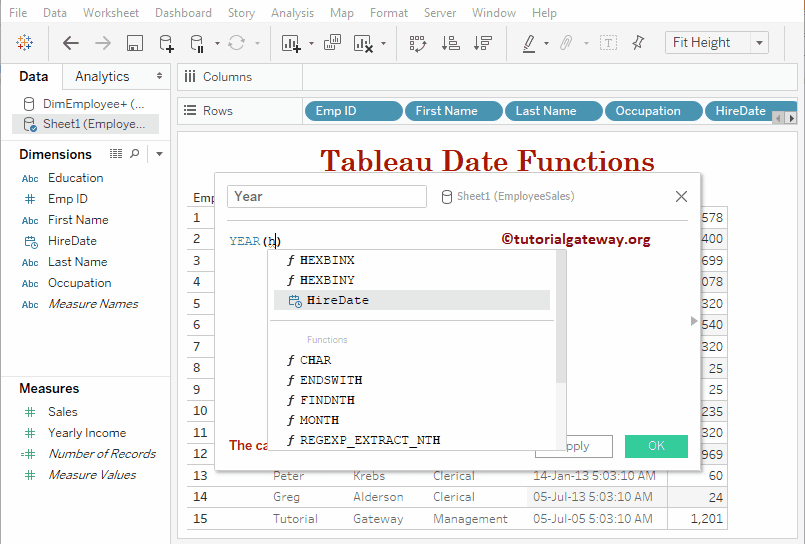Click the Group Members paperclip icon
This screenshot has width=805, height=544.
click(x=566, y=43)
